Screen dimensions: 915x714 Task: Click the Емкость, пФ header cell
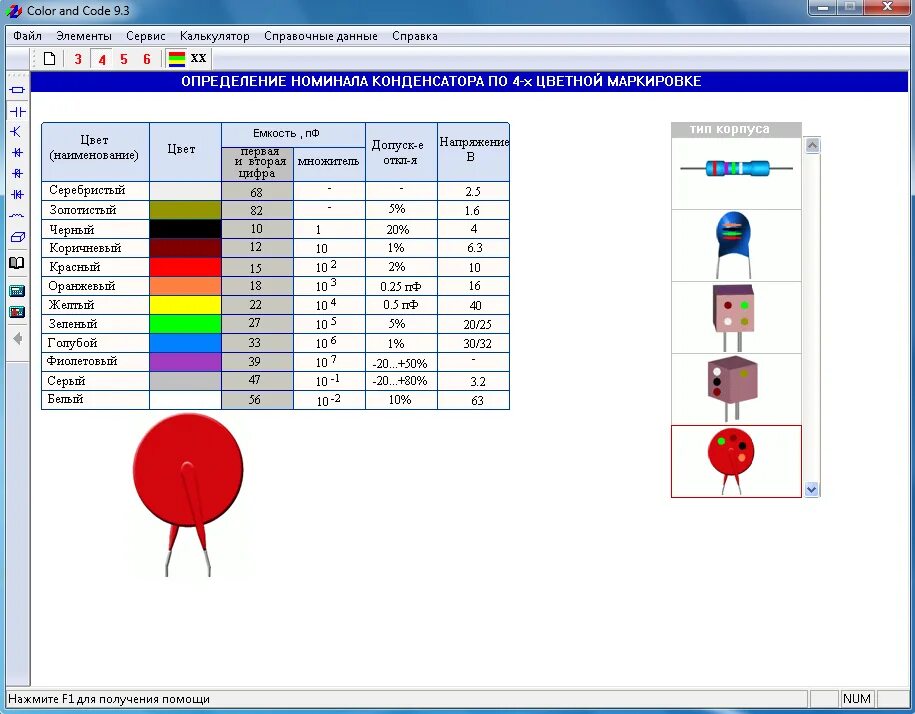[294, 134]
